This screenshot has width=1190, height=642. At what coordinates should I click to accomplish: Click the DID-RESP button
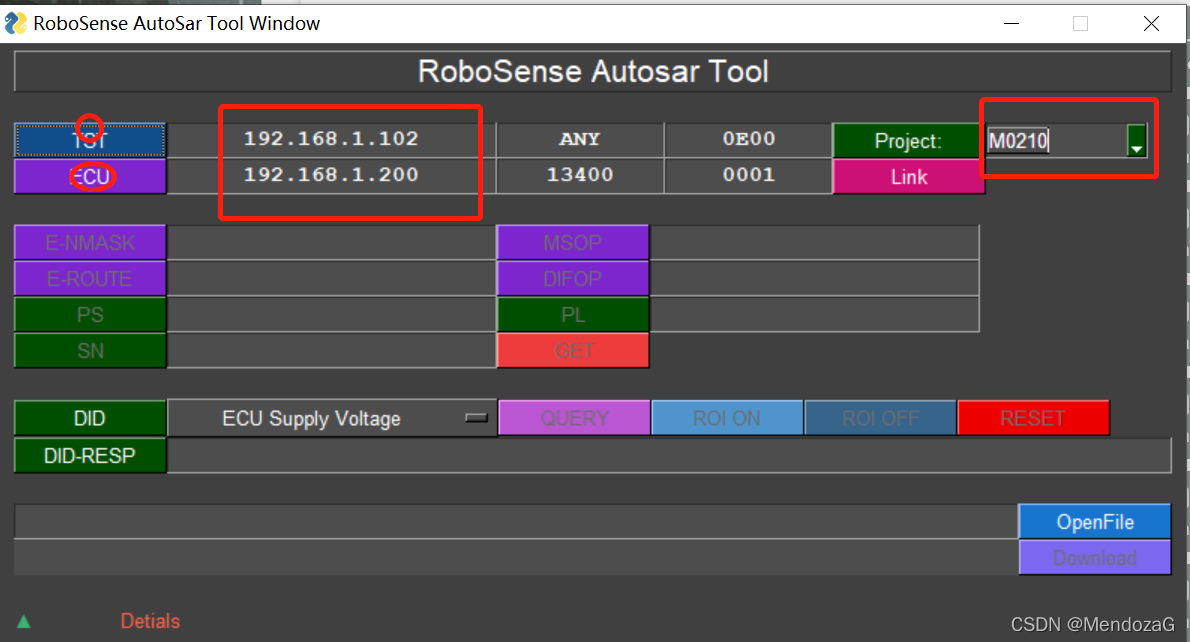pos(90,455)
